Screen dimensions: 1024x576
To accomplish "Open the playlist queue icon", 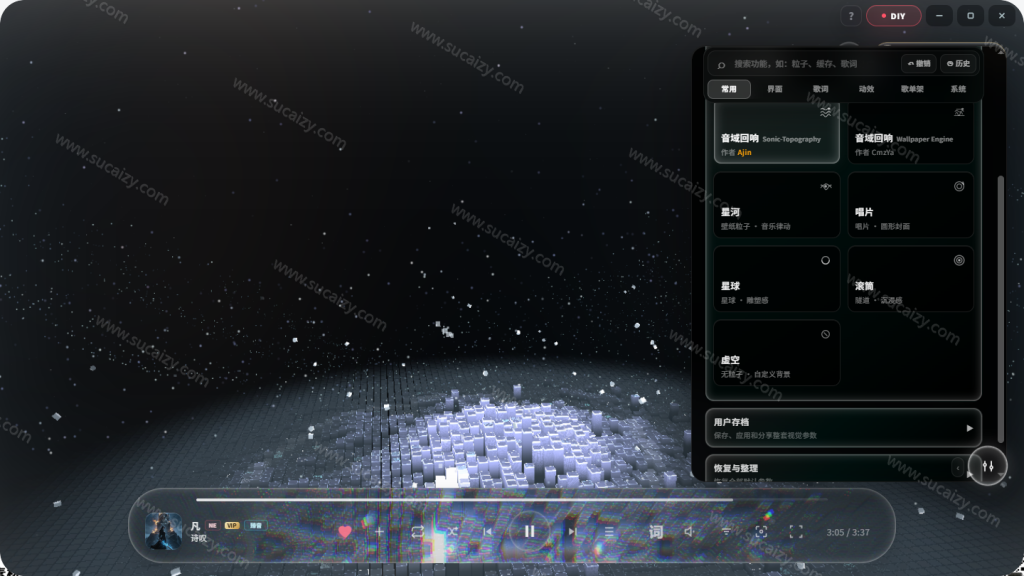I will click(x=609, y=532).
